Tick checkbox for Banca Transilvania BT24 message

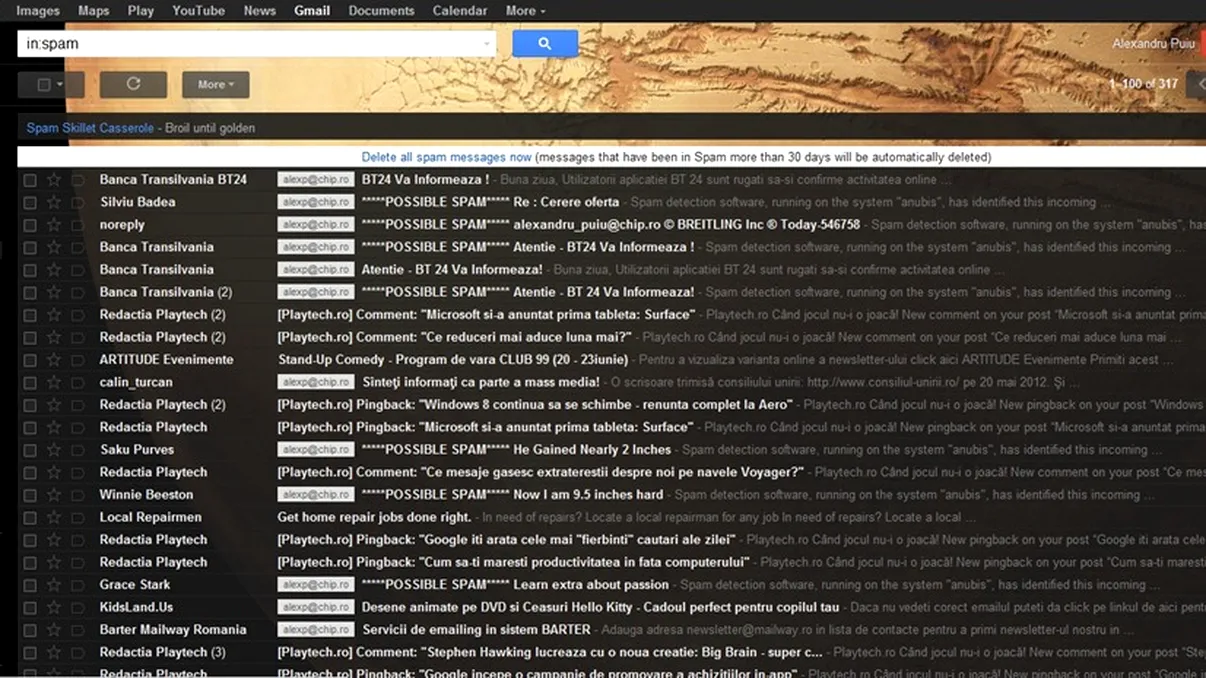click(30, 180)
